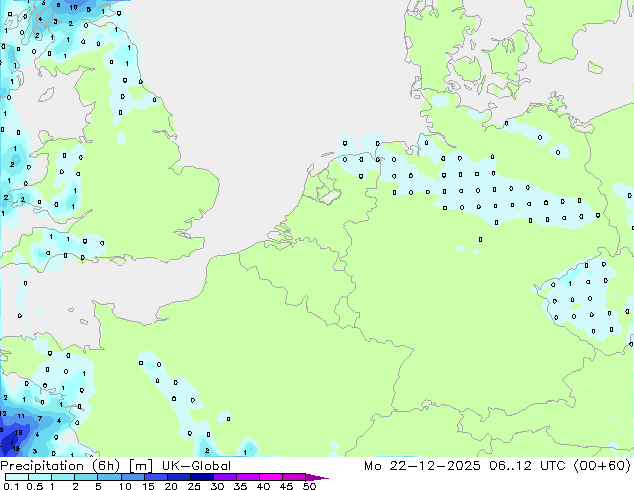Image resolution: width=634 pixels, height=490 pixels.
Task: Click the above-50 arrow at legend end
Action: pos(317,477)
